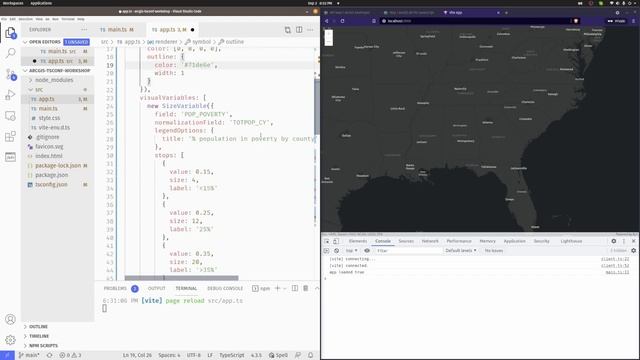Open the Network tab in DevTools
Screen dimensions: 640x360
pos(430,241)
